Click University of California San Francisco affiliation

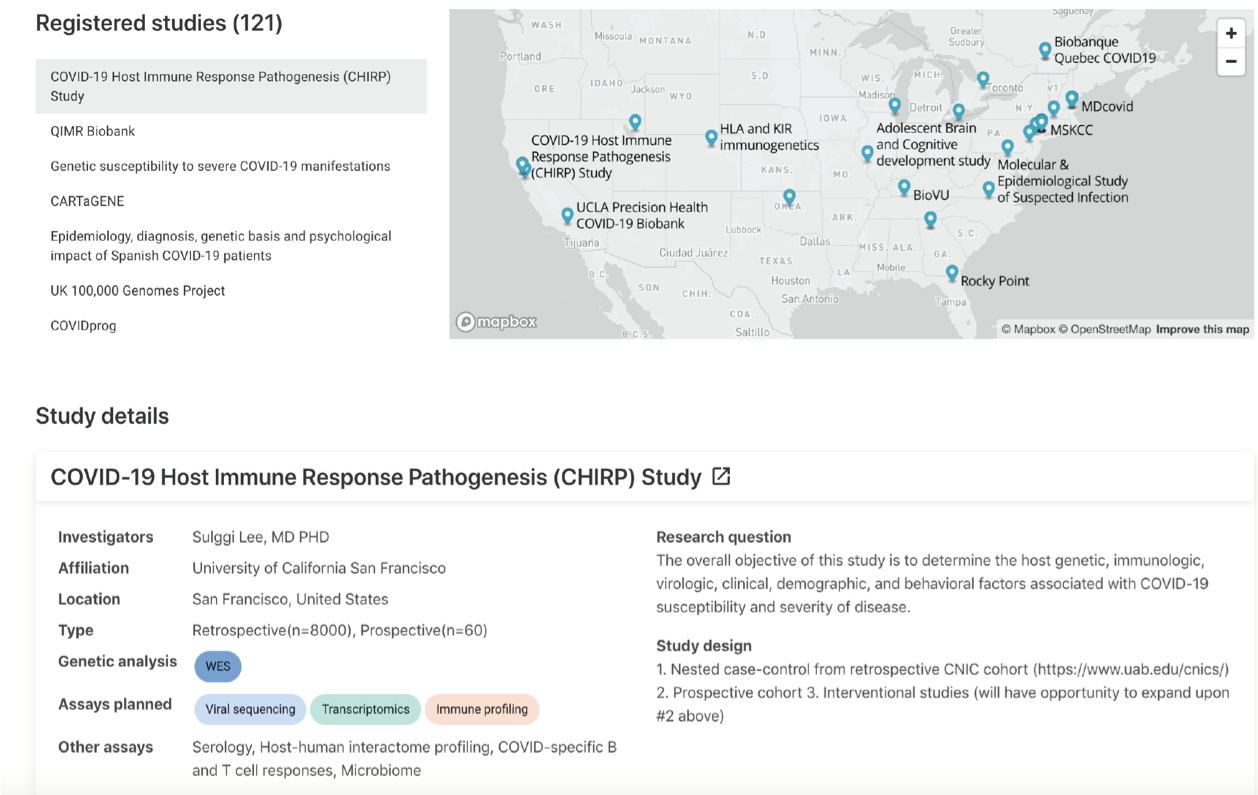(x=319, y=568)
